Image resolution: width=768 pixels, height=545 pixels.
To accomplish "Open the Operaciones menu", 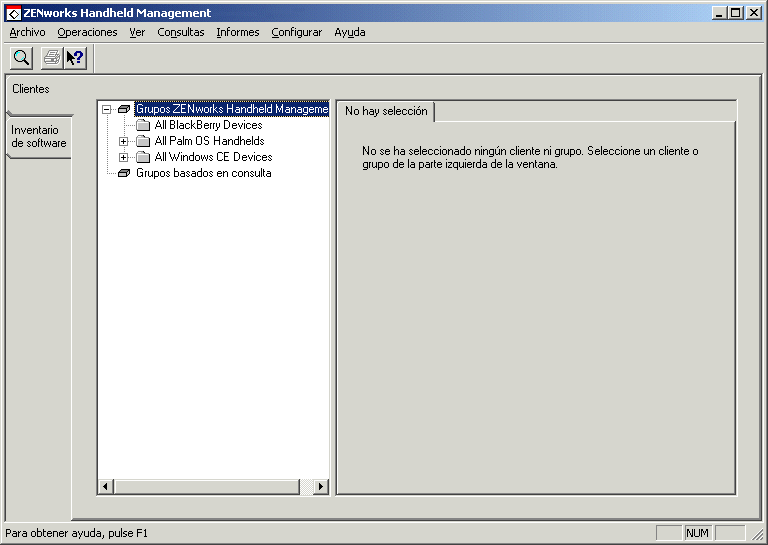I will point(87,32).
